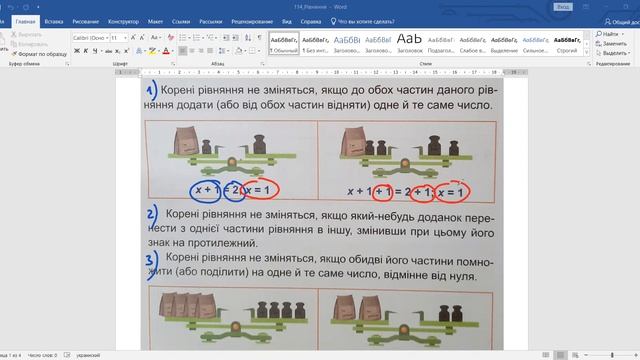Expand the styles gallery
This screenshot has width=640, height=360.
click(587, 53)
